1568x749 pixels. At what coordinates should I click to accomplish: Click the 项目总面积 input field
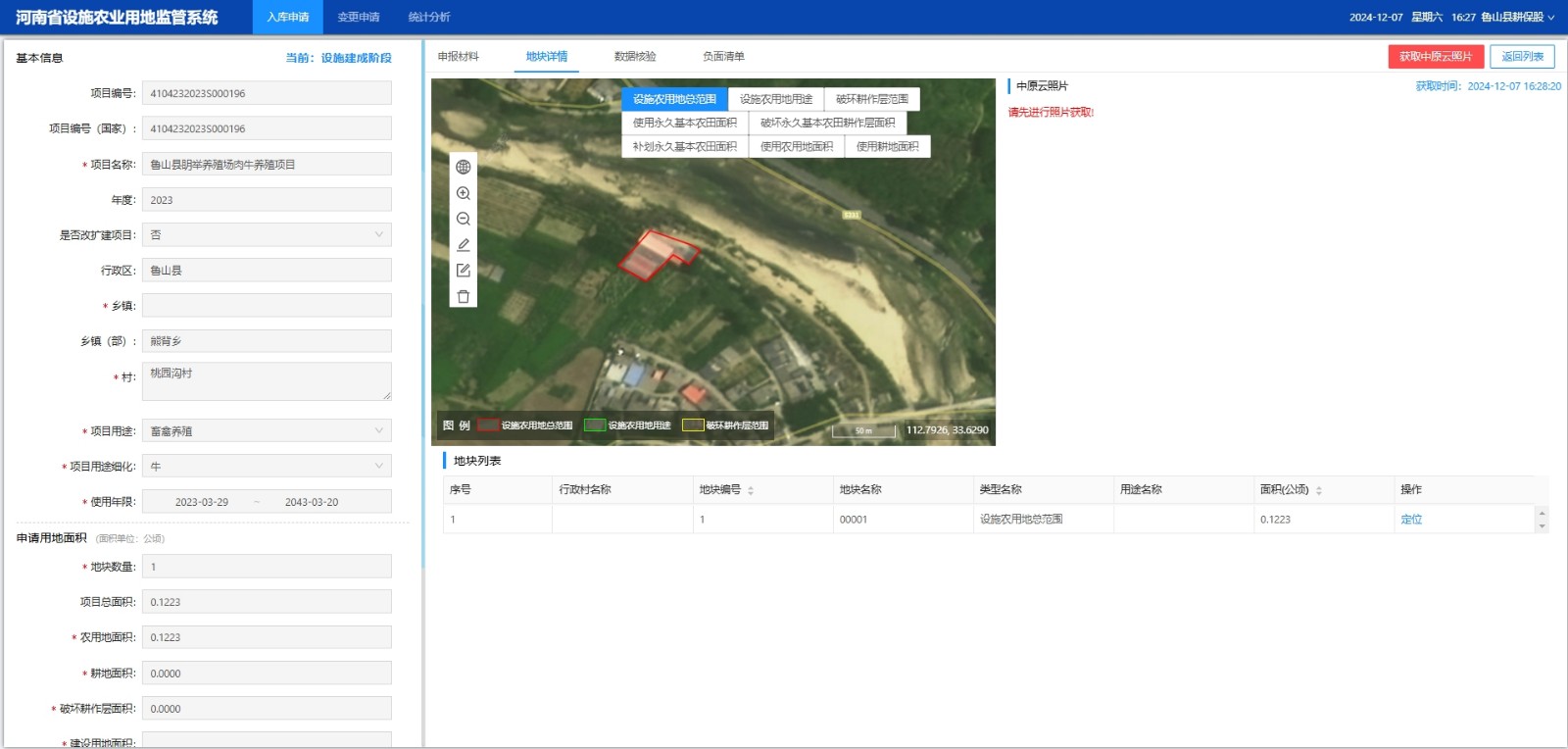pos(267,602)
